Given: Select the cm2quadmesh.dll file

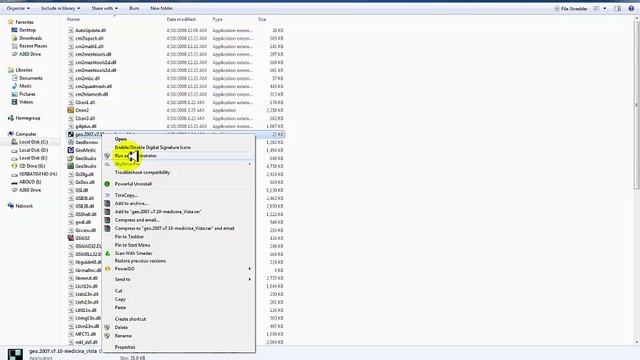Looking at the screenshot, I should [x=93, y=87].
